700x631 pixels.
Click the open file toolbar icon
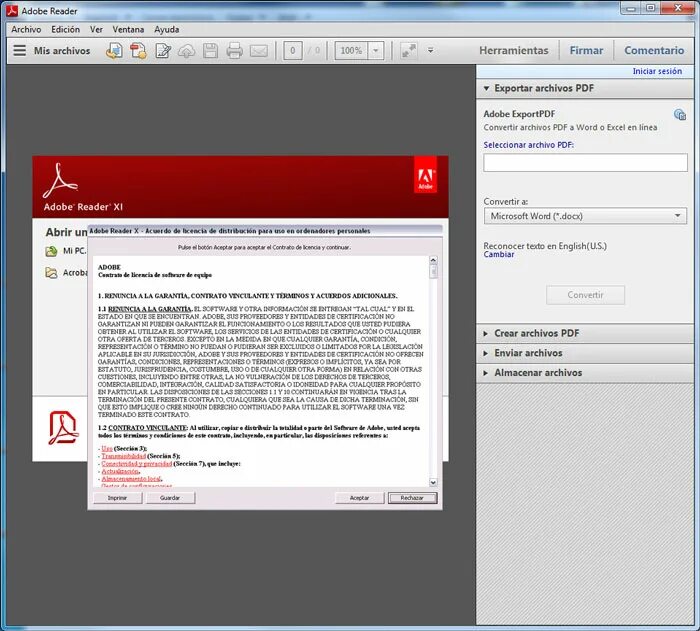(x=114, y=50)
